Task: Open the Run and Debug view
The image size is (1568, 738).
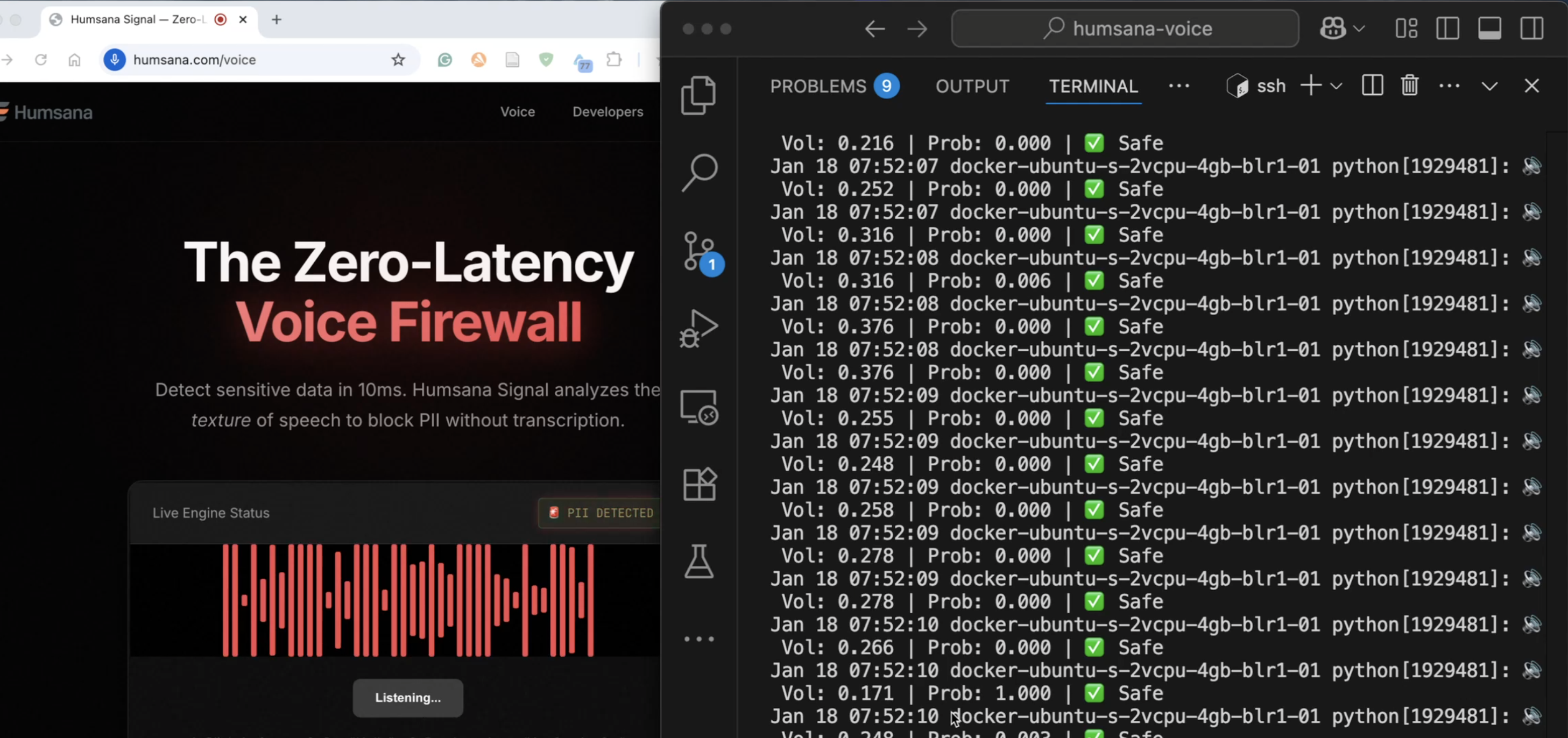Action: (699, 329)
